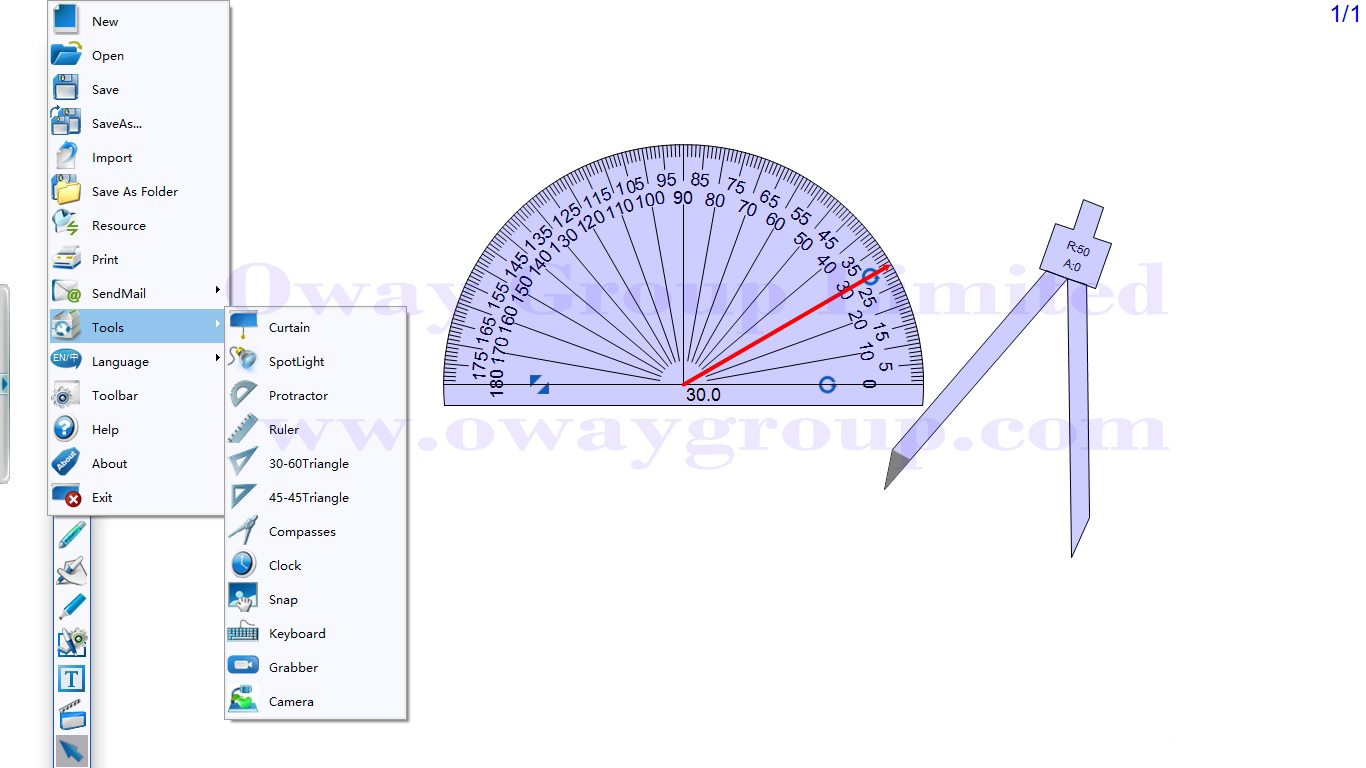Screen dimensions: 1366x768
Task: Click the New document icon
Action: 66,20
